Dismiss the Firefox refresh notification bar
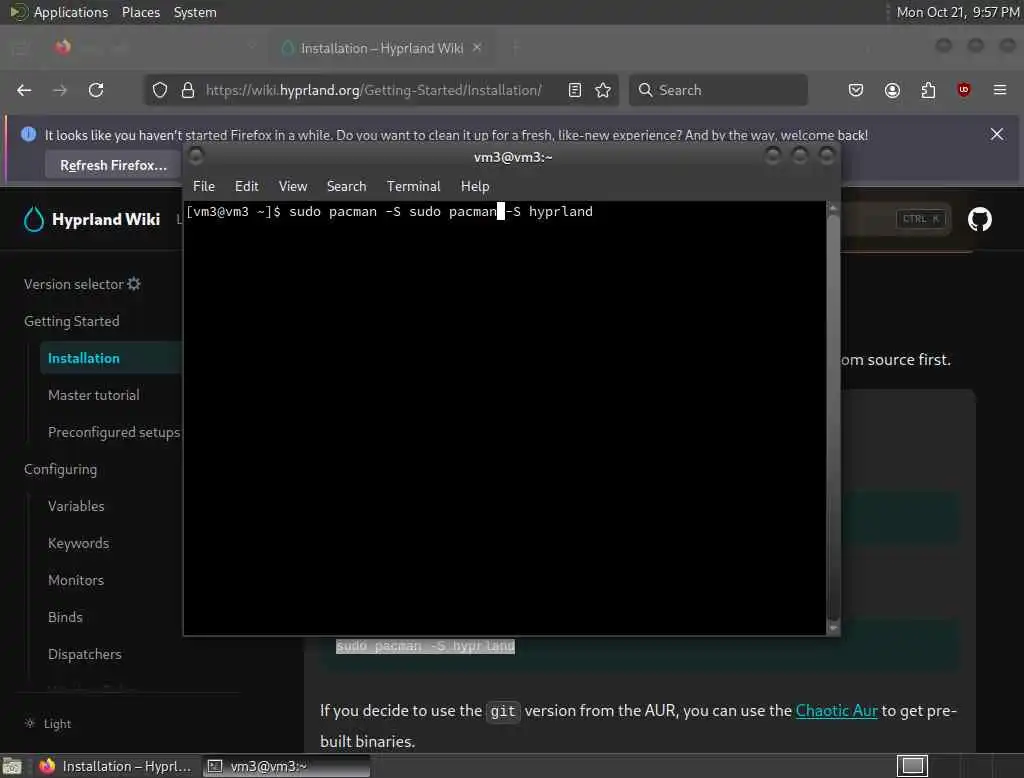1024x778 pixels. [997, 135]
